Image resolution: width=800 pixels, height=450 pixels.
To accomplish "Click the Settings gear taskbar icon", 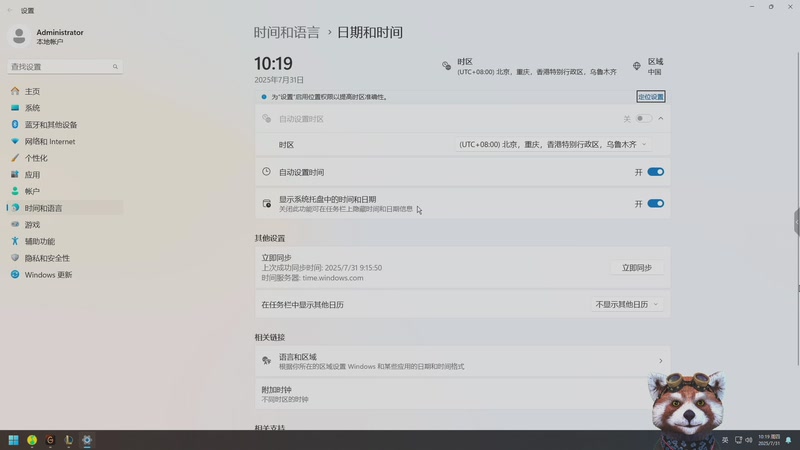I will coord(87,440).
